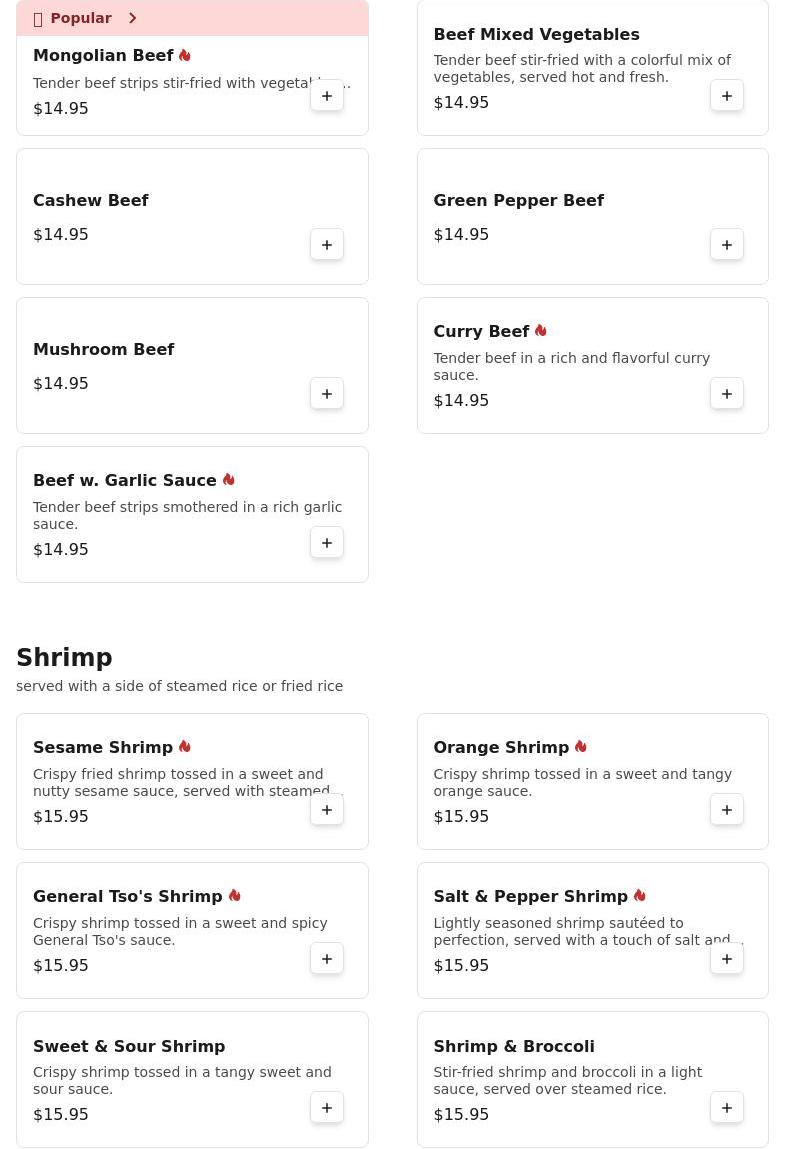The width and height of the screenshot is (785, 1149).
Task: Open Shrimp & Broccoli item details
Action: pos(513,1046)
